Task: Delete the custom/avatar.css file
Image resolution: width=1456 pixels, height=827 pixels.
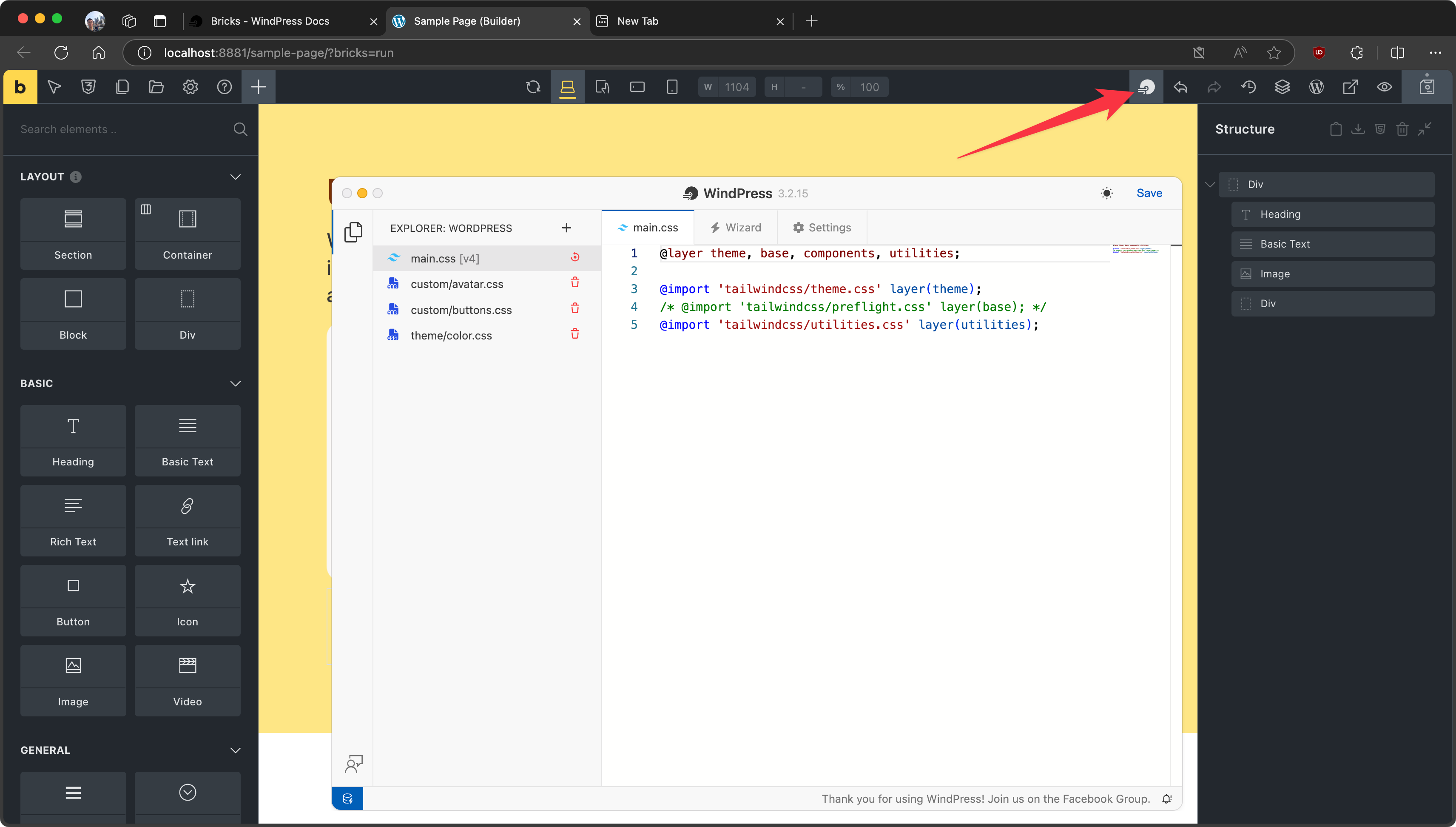Action: (574, 283)
